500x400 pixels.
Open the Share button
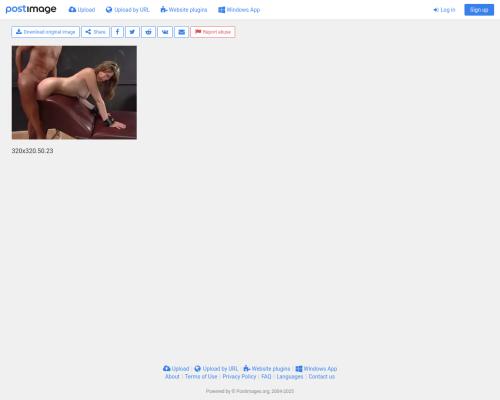pos(95,32)
